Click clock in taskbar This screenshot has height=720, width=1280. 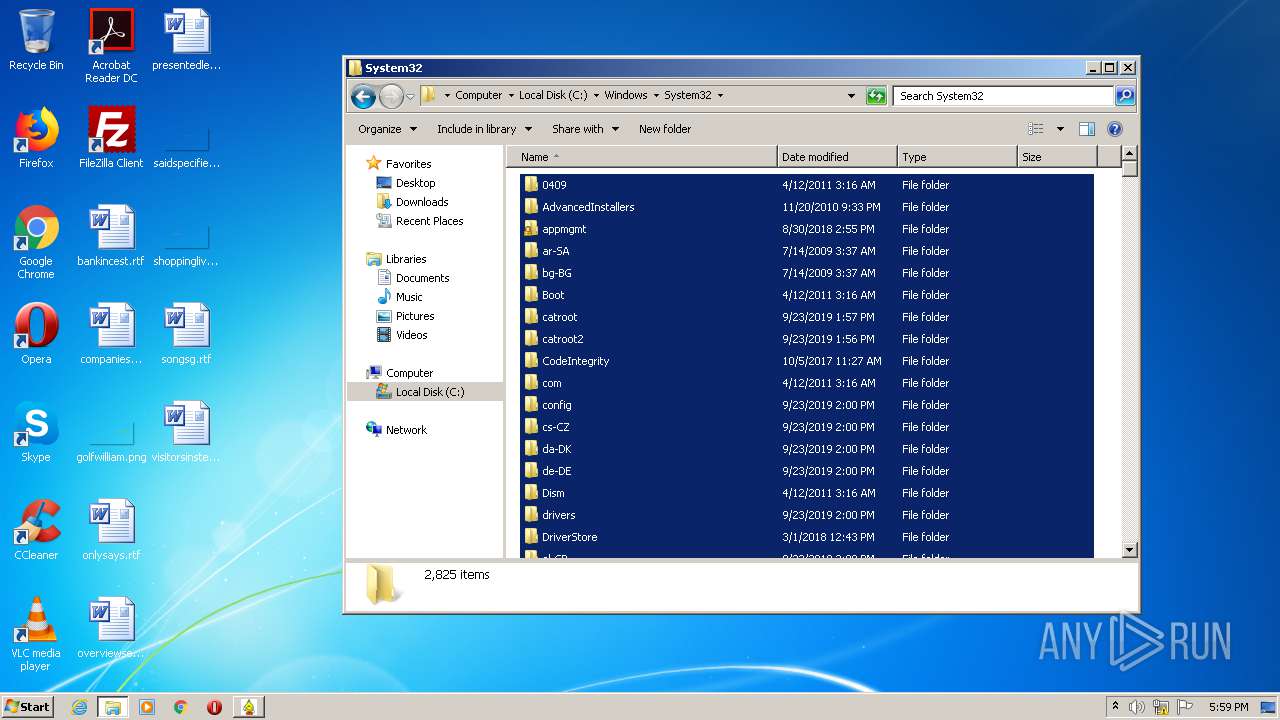[x=1228, y=707]
